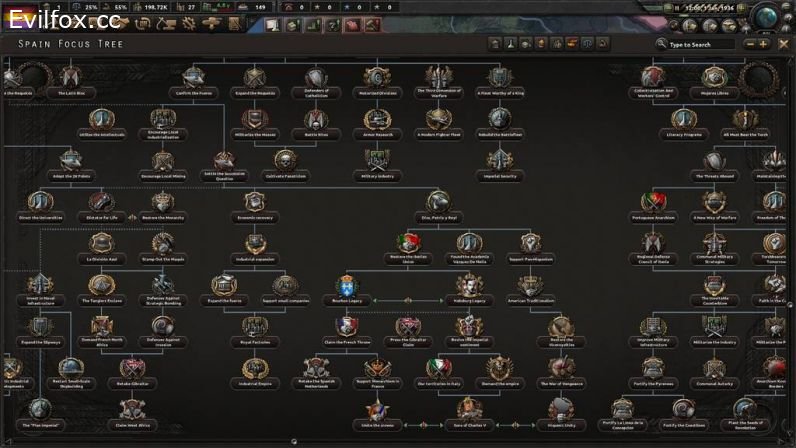Pick the Dios, Patria y Rey focus
Image resolution: width=796 pixels, height=448 pixels.
click(439, 203)
